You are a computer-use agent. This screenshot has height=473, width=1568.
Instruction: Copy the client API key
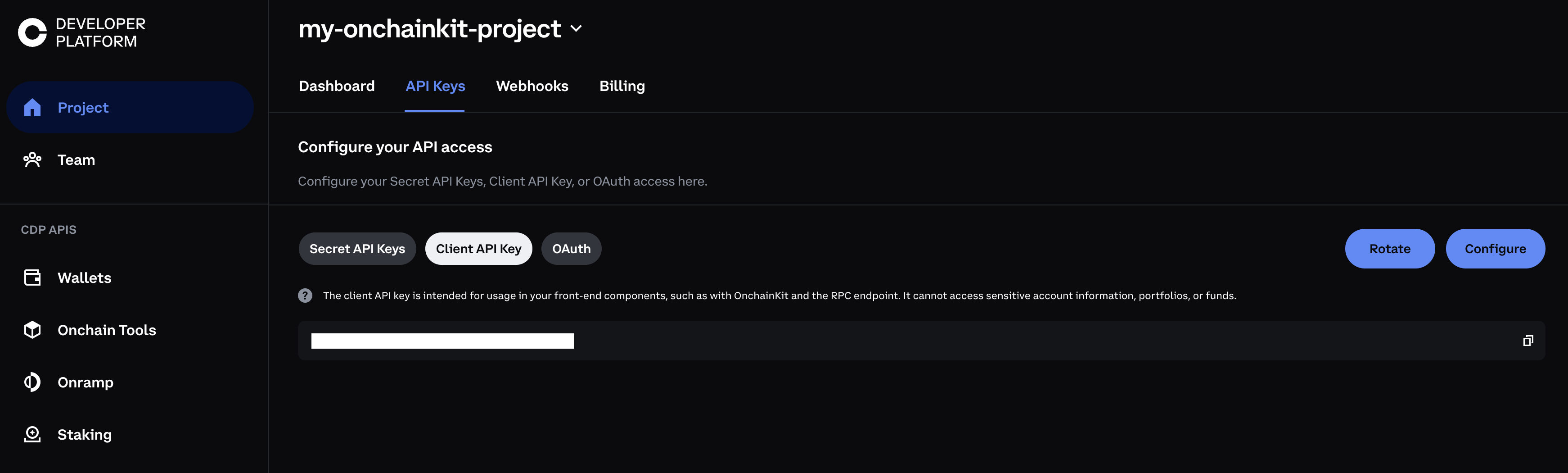point(1528,340)
